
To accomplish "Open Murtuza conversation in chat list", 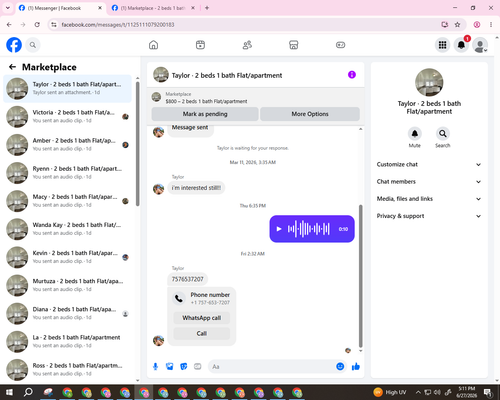I will click(67, 285).
